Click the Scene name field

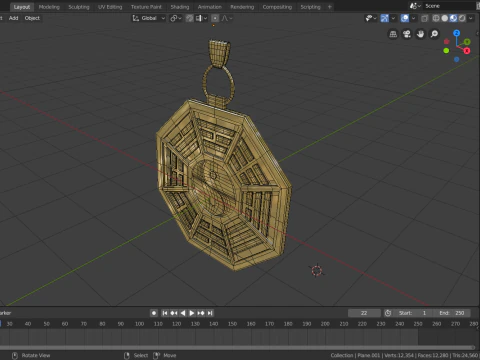[448, 6]
